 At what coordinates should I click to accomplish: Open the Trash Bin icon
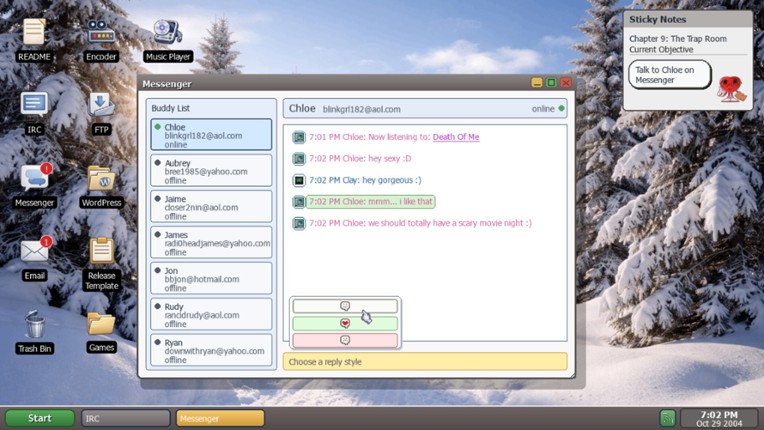coord(35,328)
